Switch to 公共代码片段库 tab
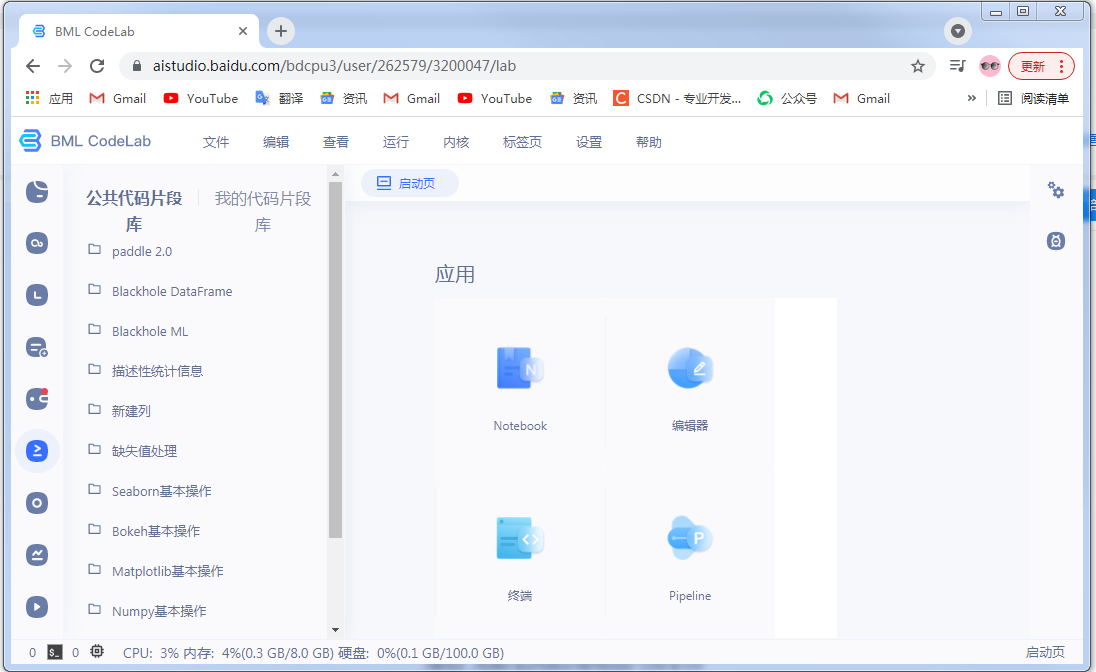 (134, 211)
